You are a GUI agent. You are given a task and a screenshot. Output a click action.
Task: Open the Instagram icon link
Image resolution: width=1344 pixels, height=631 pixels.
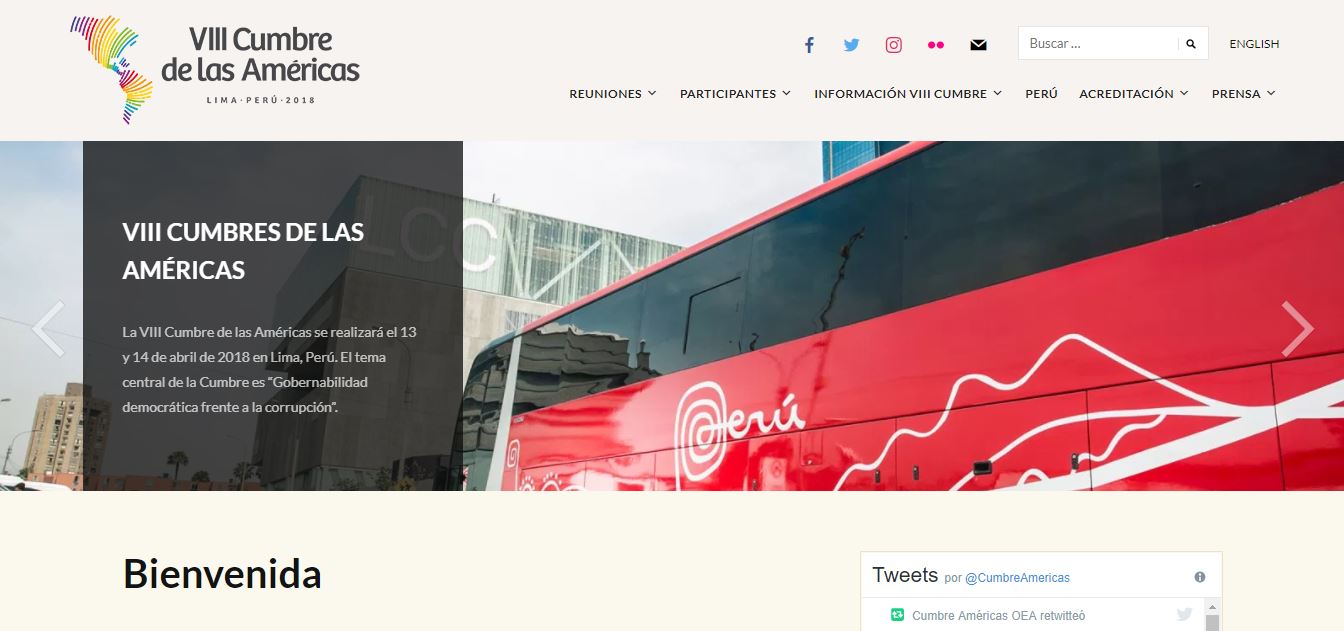pyautogui.click(x=894, y=44)
